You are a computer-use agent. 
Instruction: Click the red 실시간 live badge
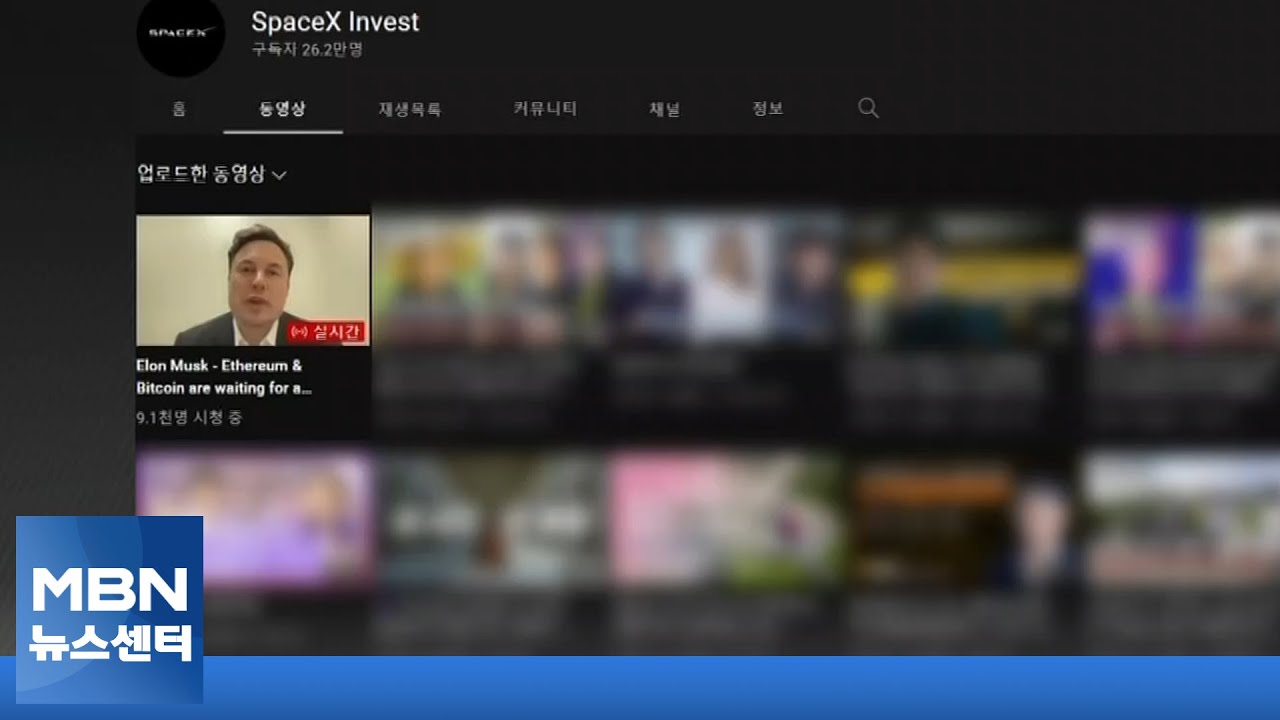click(x=326, y=332)
